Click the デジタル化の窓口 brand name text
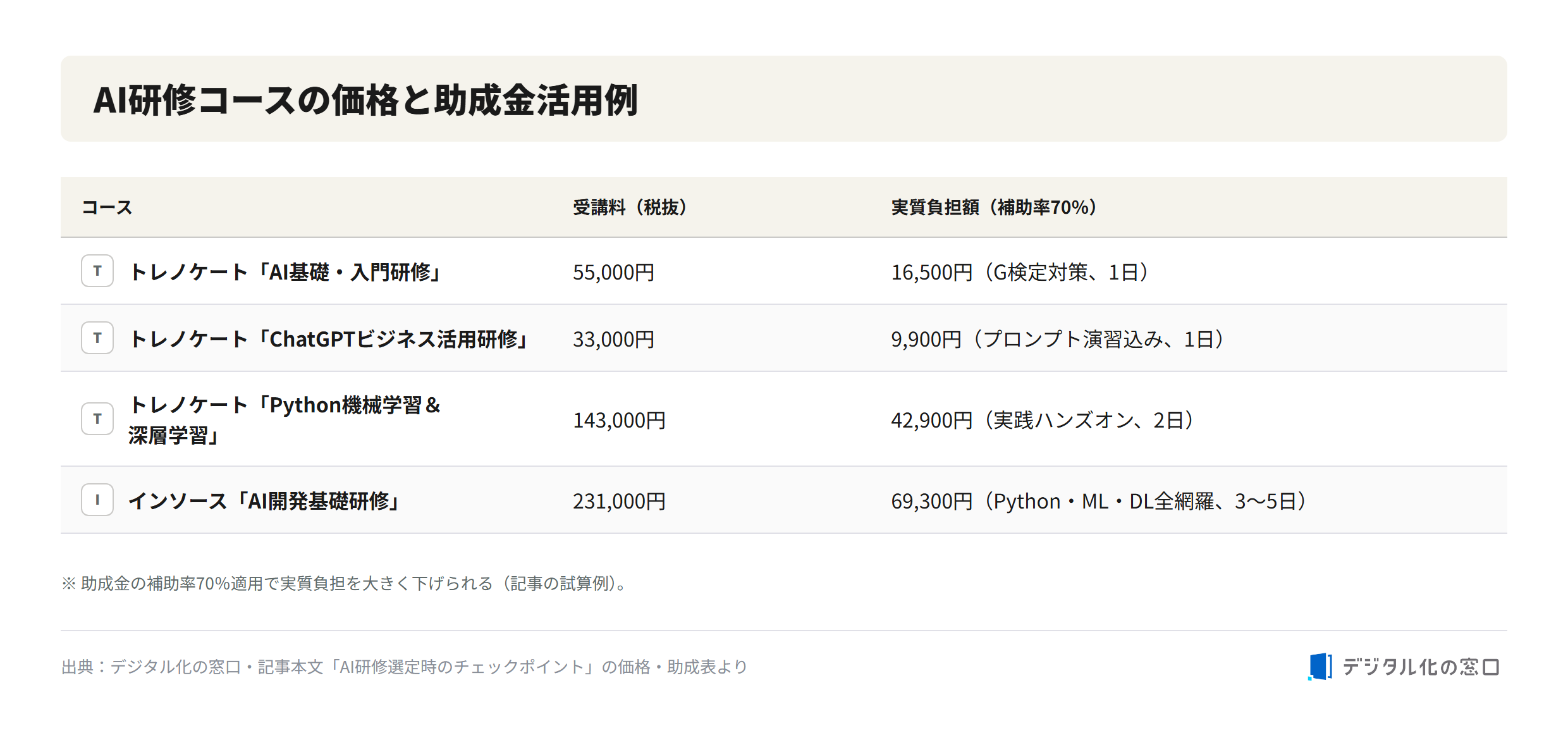 pos(1421,667)
